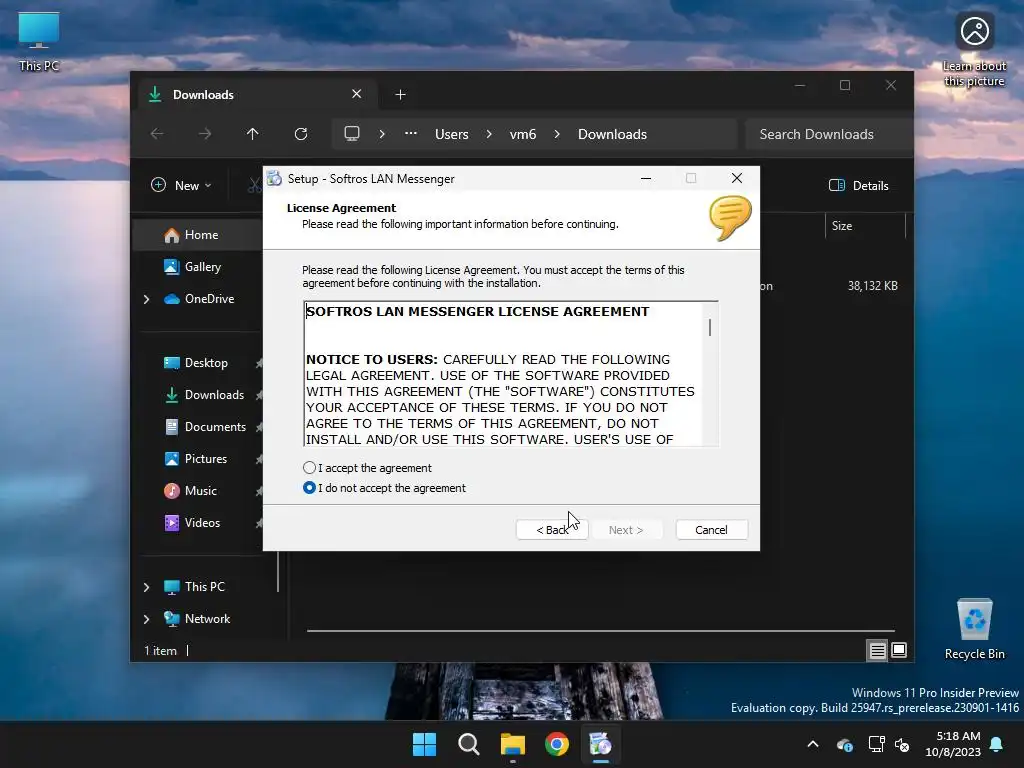Image resolution: width=1024 pixels, height=768 pixels.
Task: Open Gallery in File Explorer sidebar
Action: pyautogui.click(x=200, y=266)
